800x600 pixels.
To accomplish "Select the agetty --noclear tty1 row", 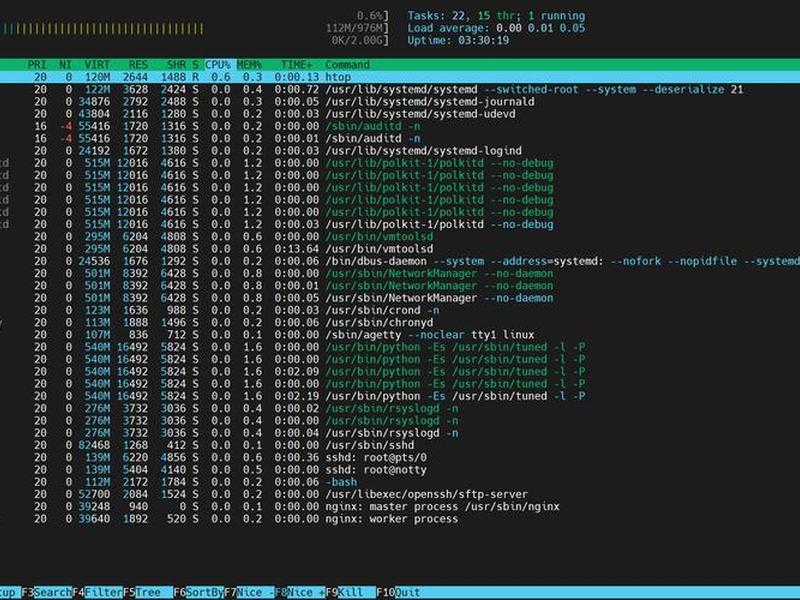I will coord(400,335).
